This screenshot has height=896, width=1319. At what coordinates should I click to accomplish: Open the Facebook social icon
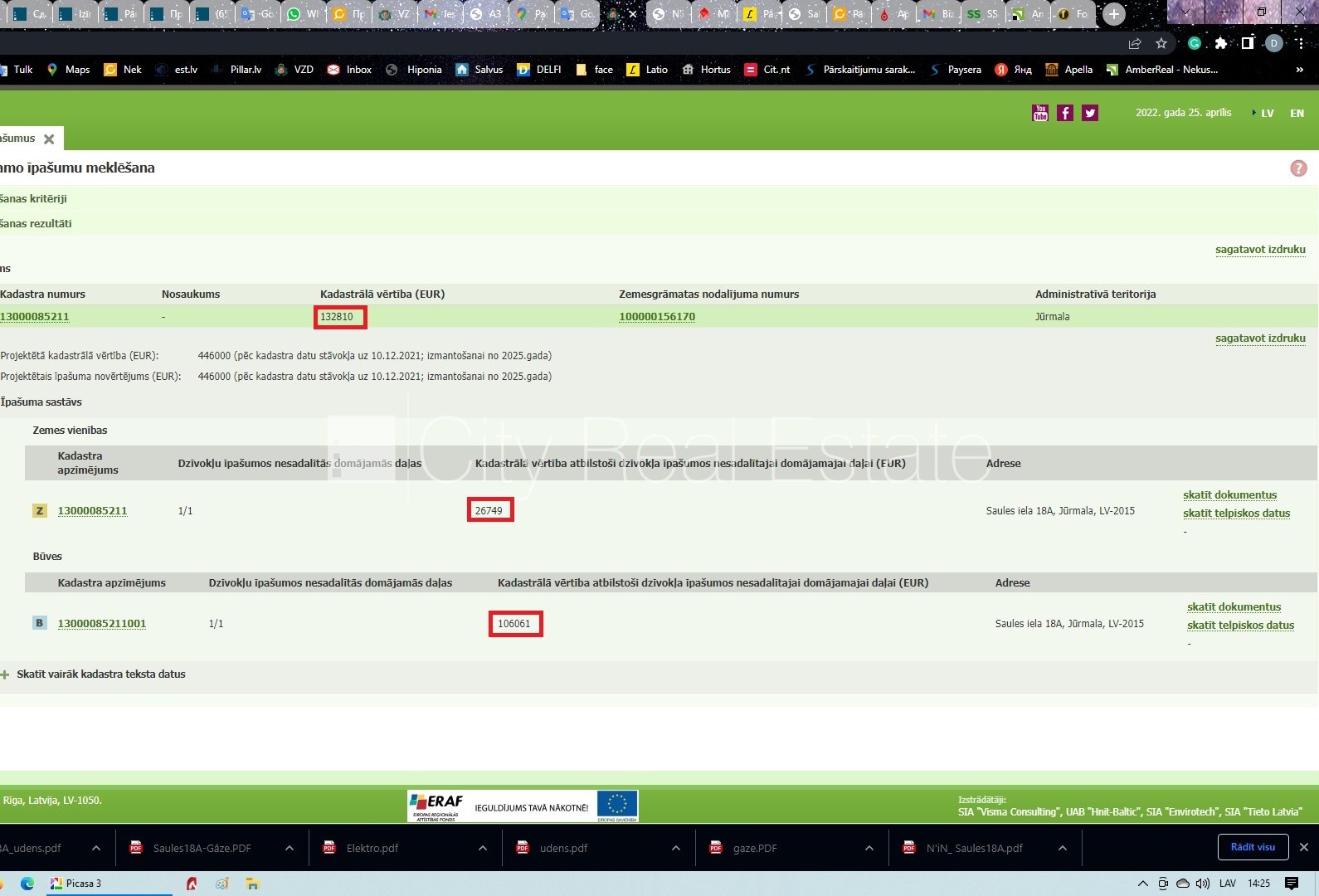(1065, 113)
